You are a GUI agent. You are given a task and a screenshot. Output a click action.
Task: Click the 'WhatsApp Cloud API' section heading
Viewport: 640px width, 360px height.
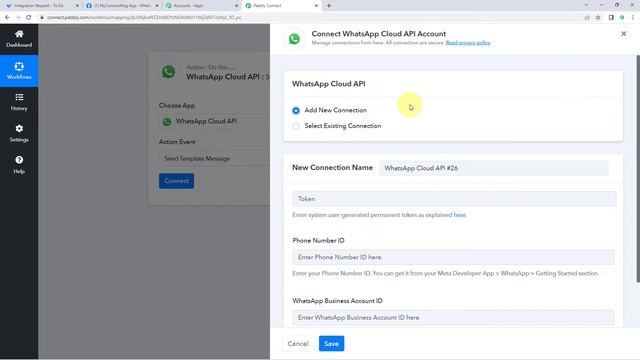329,84
